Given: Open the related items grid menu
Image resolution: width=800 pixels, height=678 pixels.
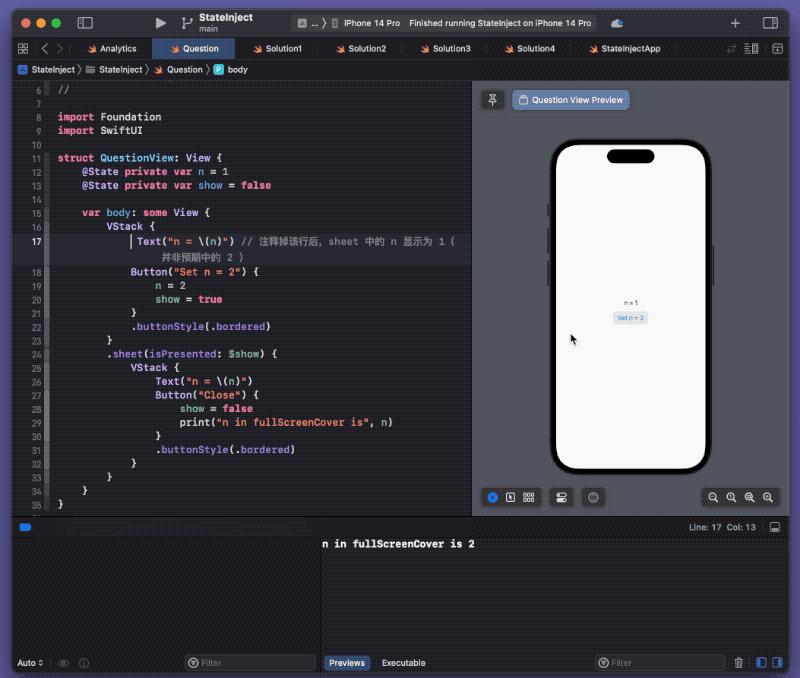Looking at the screenshot, I should pos(23,48).
